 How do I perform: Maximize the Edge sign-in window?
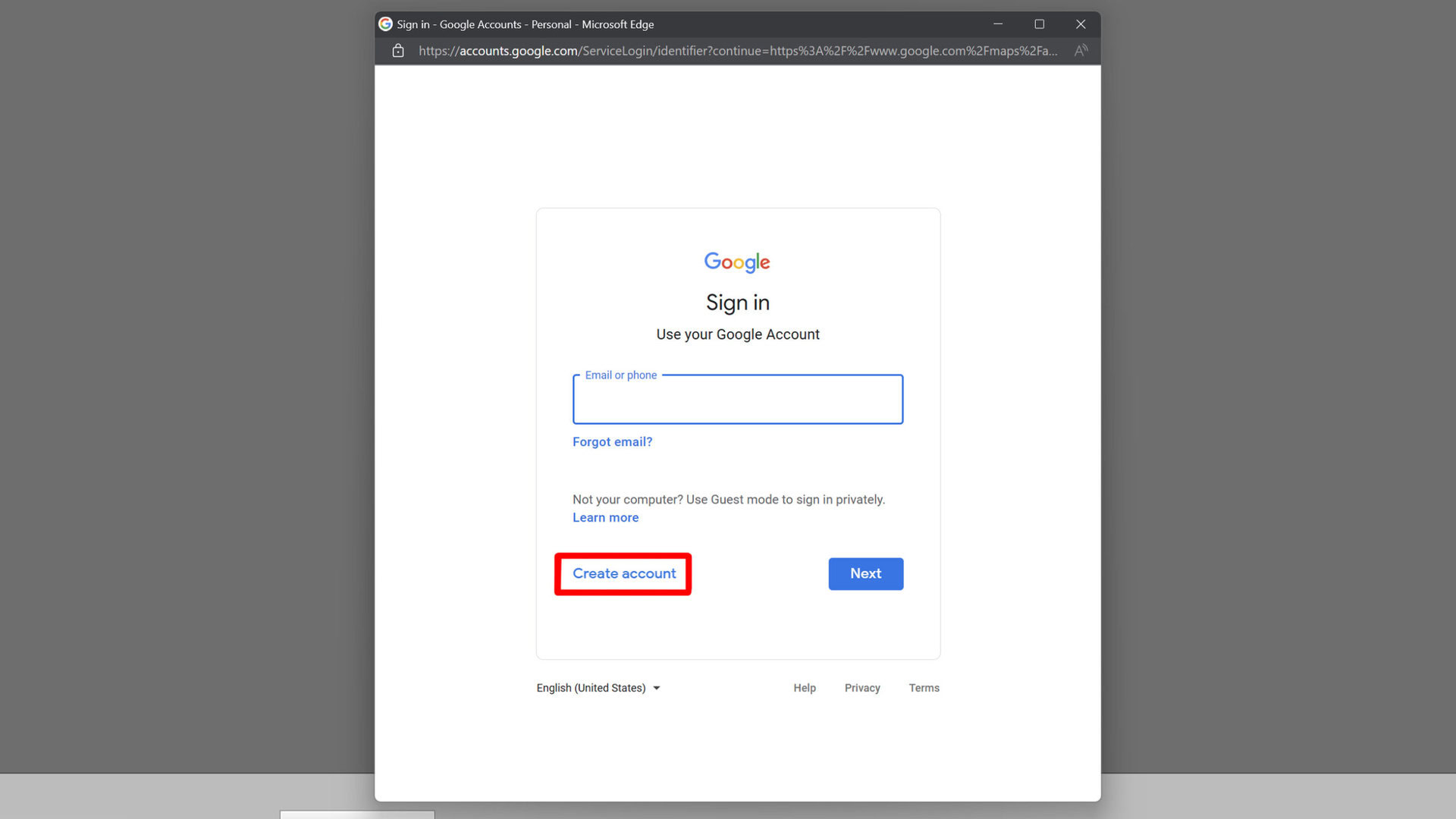point(1040,24)
